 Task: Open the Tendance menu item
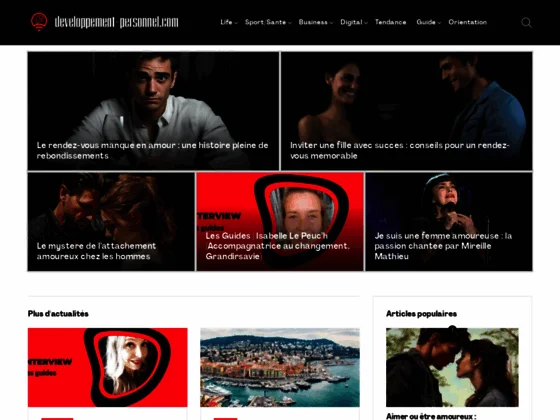390,22
